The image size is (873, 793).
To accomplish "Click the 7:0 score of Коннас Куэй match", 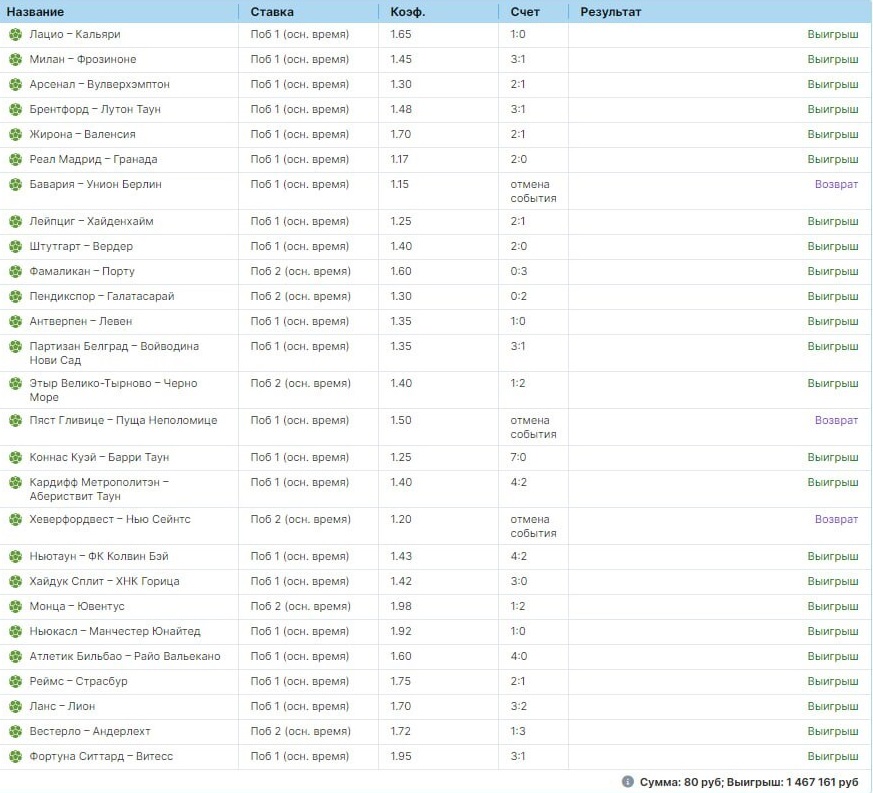I will [518, 457].
